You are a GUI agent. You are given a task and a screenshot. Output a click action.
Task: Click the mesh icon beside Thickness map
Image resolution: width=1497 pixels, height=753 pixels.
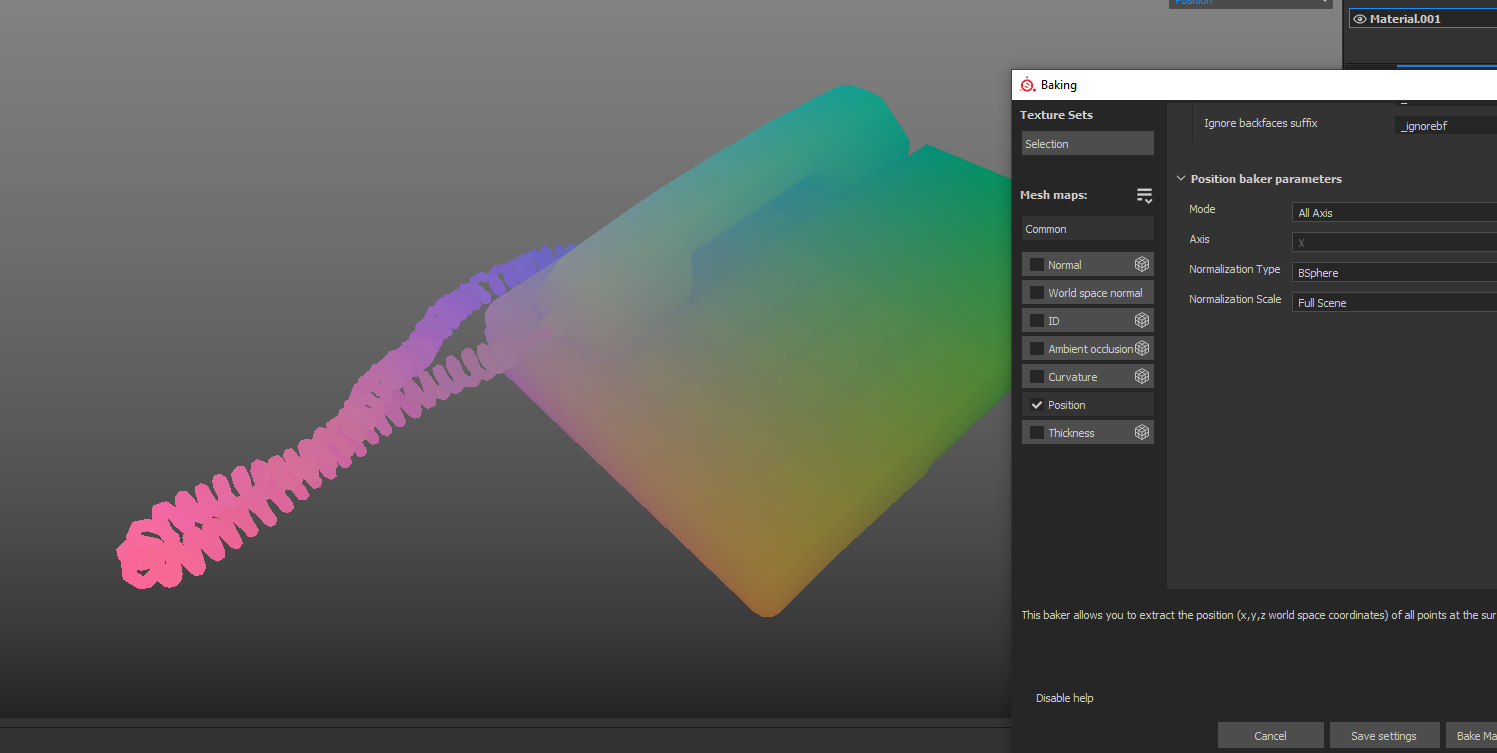click(x=1141, y=433)
